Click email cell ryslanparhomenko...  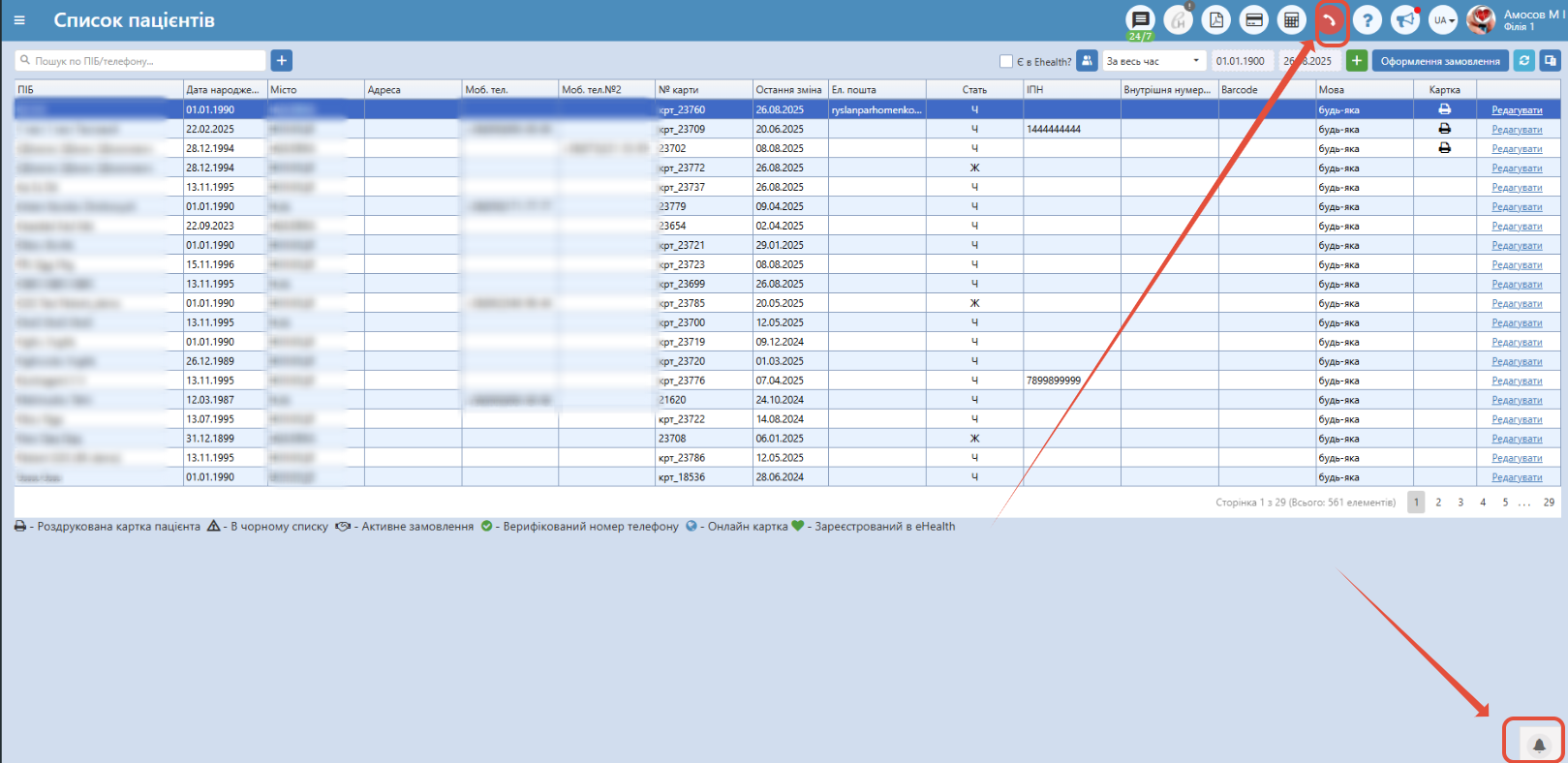tap(877, 109)
